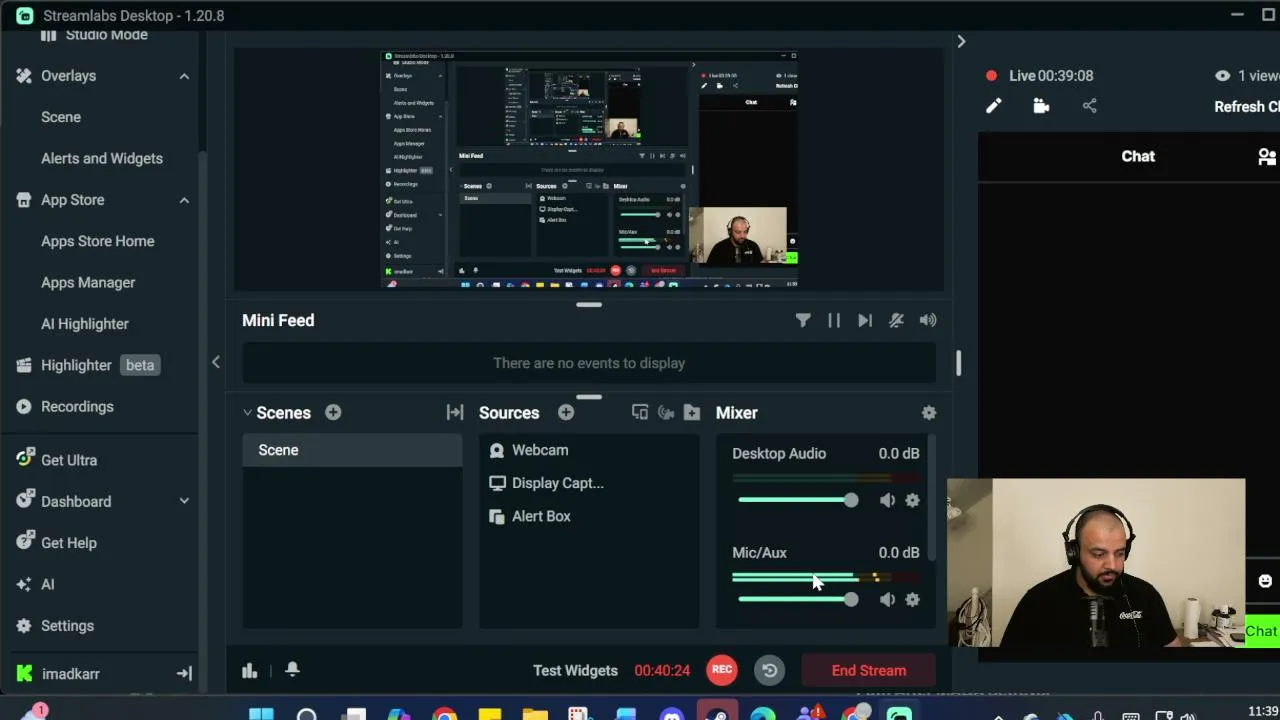Open chat emoji picker

click(x=1265, y=581)
